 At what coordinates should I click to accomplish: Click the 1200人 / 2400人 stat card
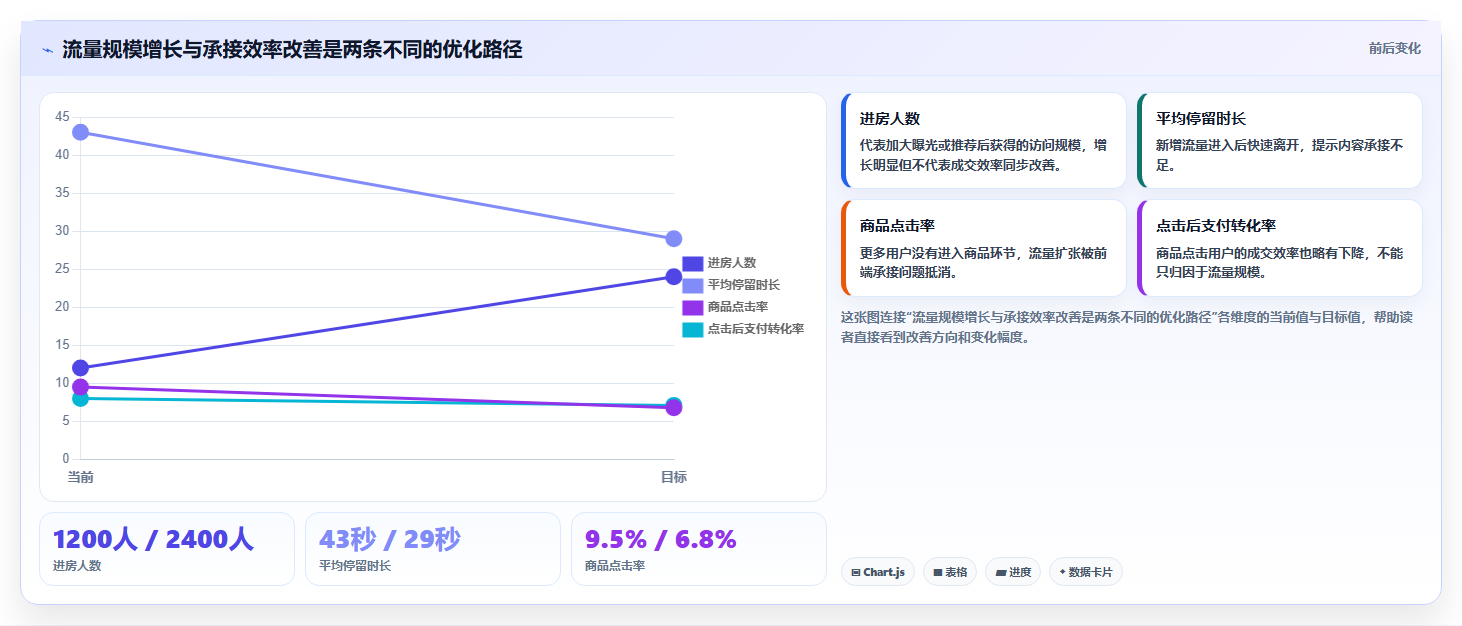167,549
